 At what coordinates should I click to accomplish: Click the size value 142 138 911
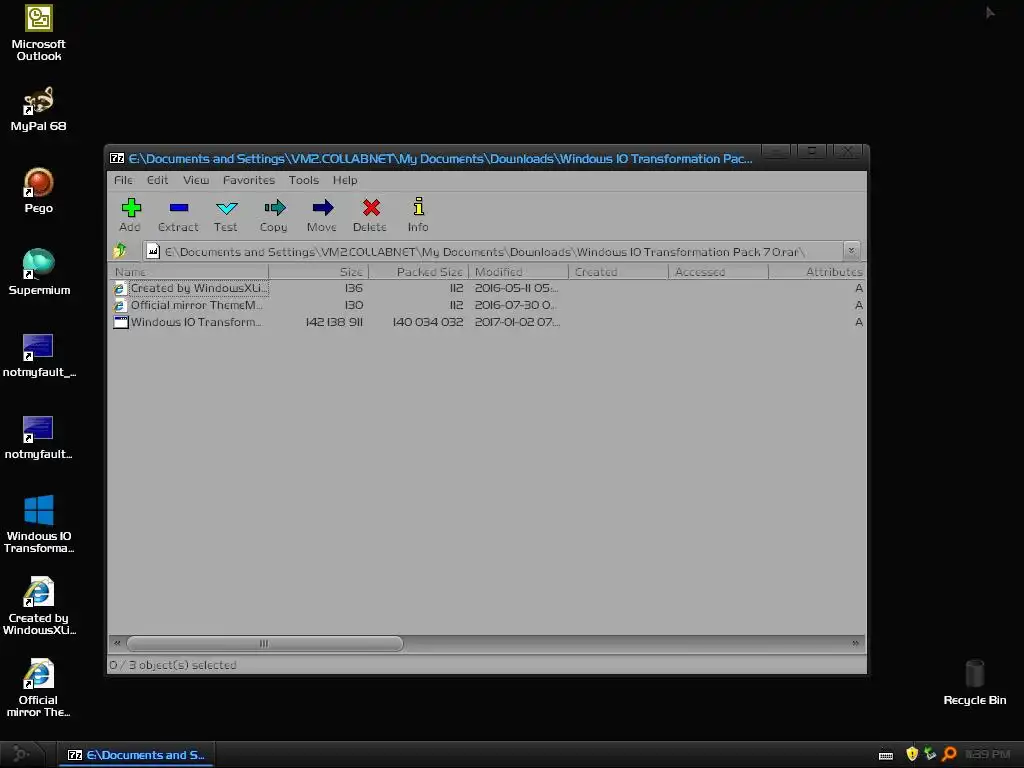(334, 322)
